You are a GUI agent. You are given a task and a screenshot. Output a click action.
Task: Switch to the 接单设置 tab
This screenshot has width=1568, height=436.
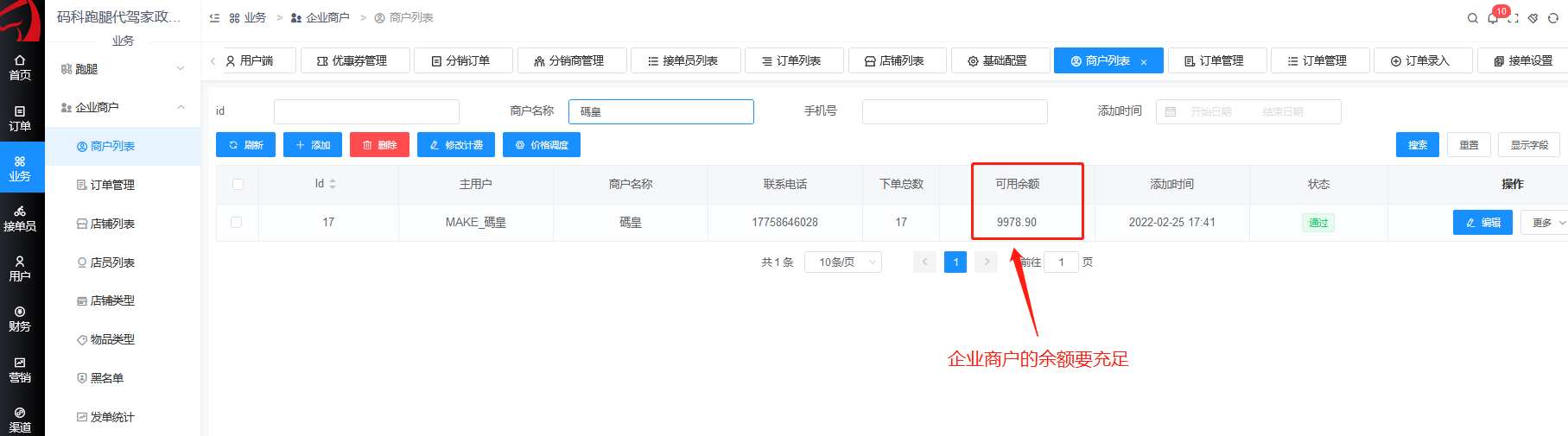(x=1524, y=60)
